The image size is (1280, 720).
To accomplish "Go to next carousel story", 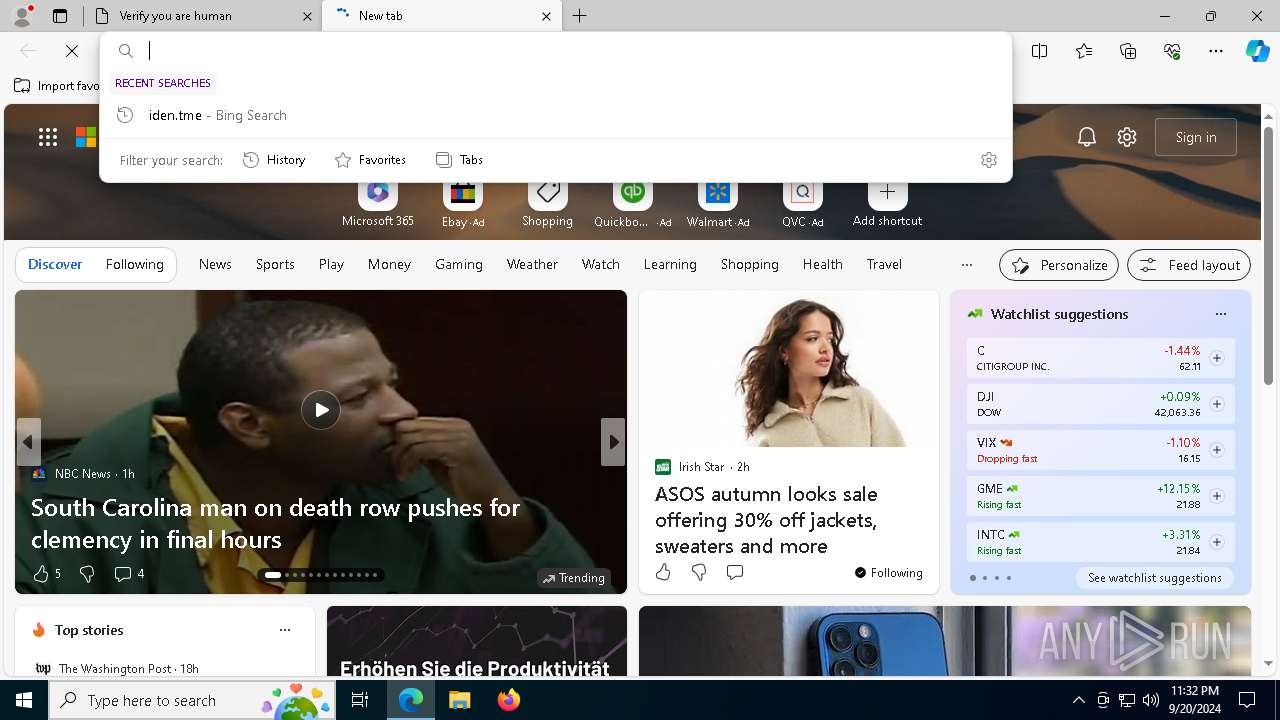I will [613, 442].
